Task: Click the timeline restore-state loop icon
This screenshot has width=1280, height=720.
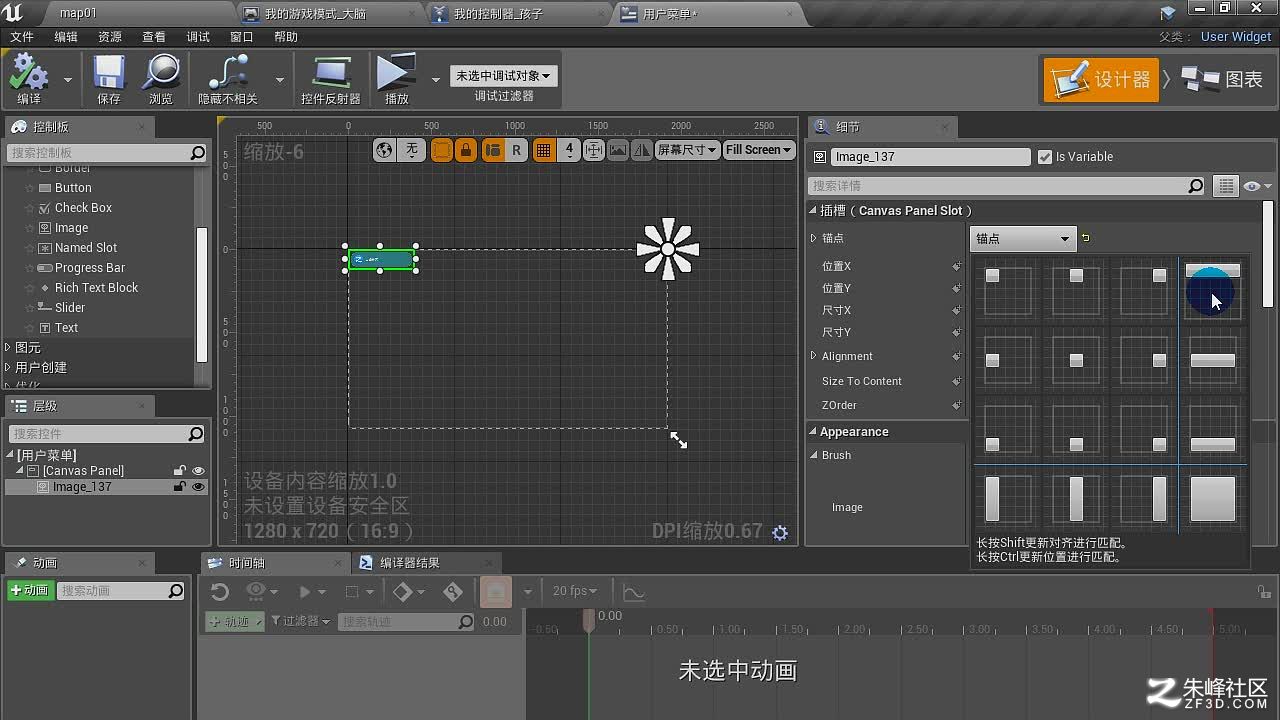Action: (220, 592)
